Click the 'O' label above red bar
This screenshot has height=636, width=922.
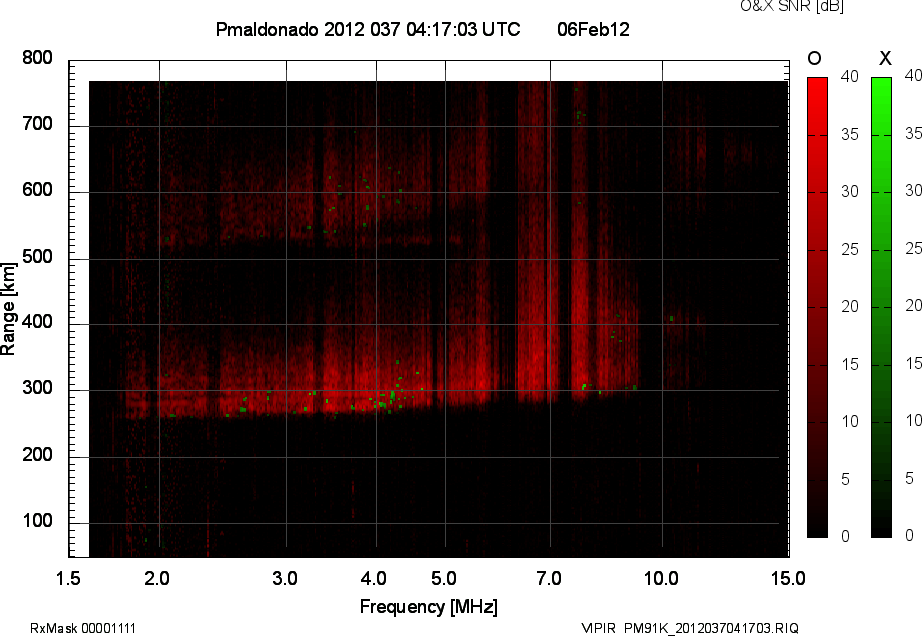point(815,59)
